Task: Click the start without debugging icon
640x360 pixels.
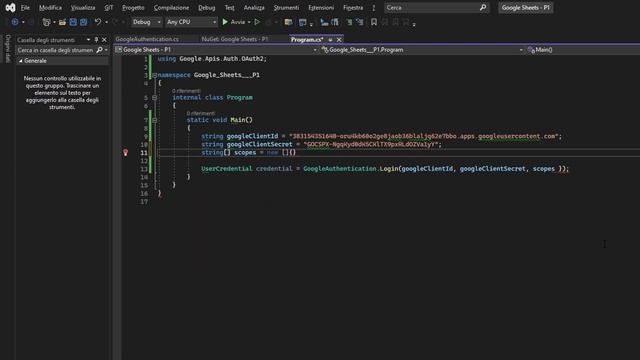Action: tap(257, 22)
